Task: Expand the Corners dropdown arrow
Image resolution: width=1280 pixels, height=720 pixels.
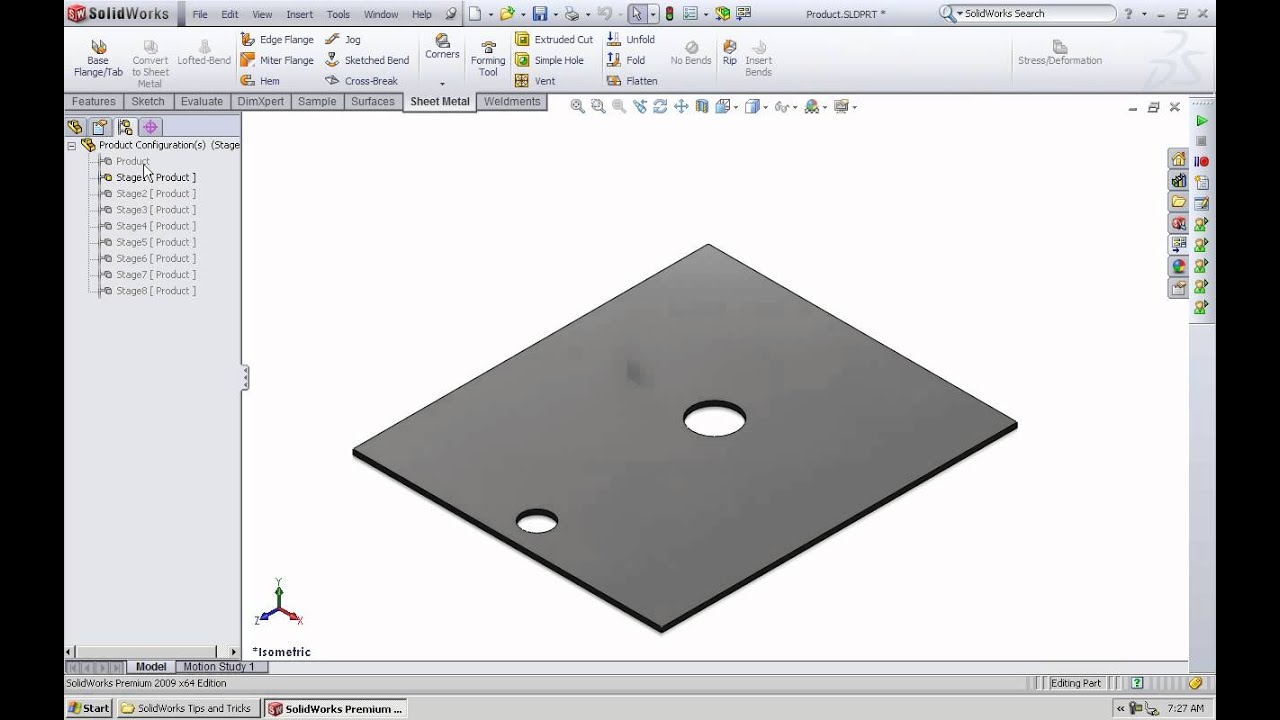Action: (442, 83)
